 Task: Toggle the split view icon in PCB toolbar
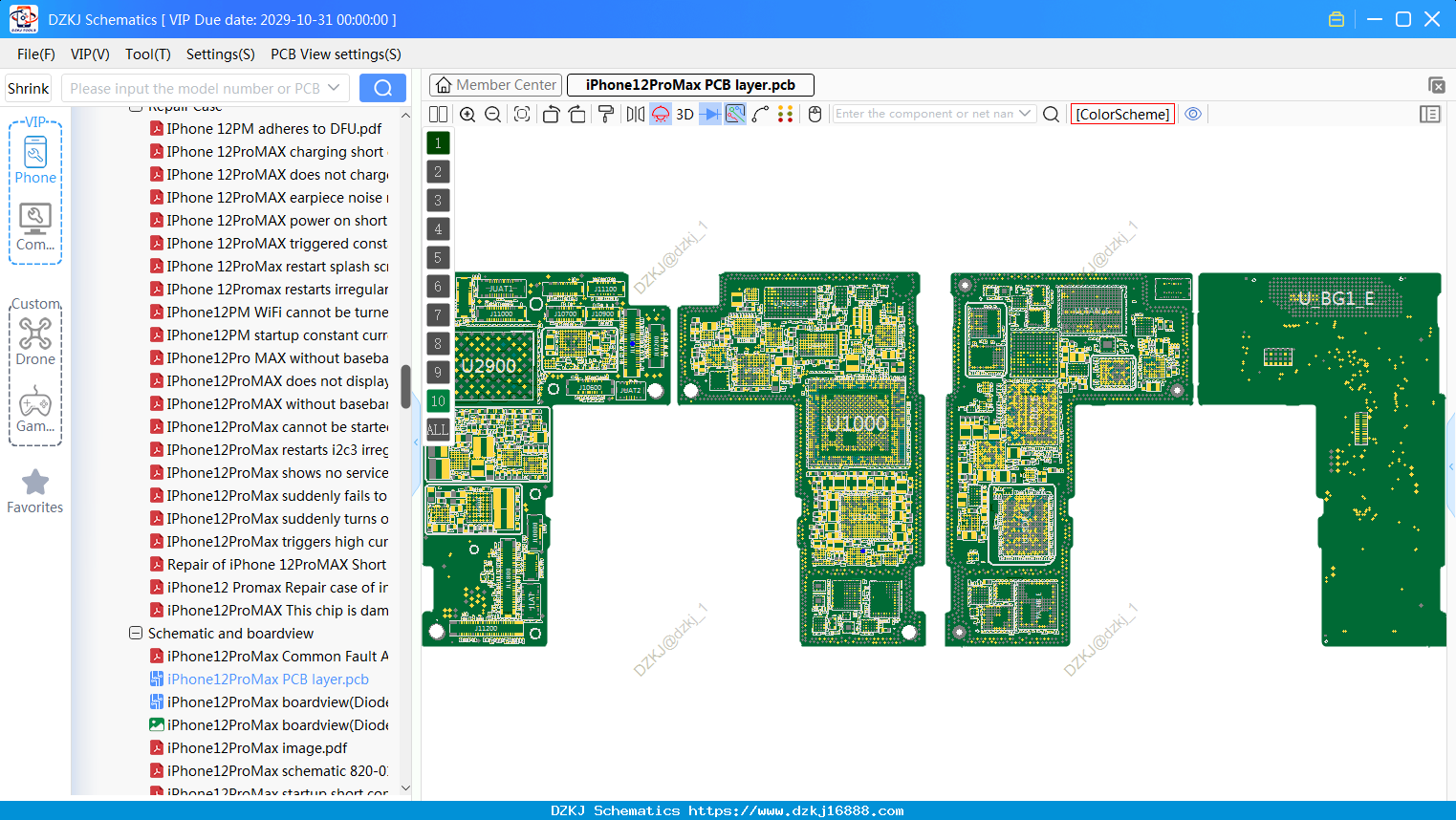pyautogui.click(x=438, y=114)
